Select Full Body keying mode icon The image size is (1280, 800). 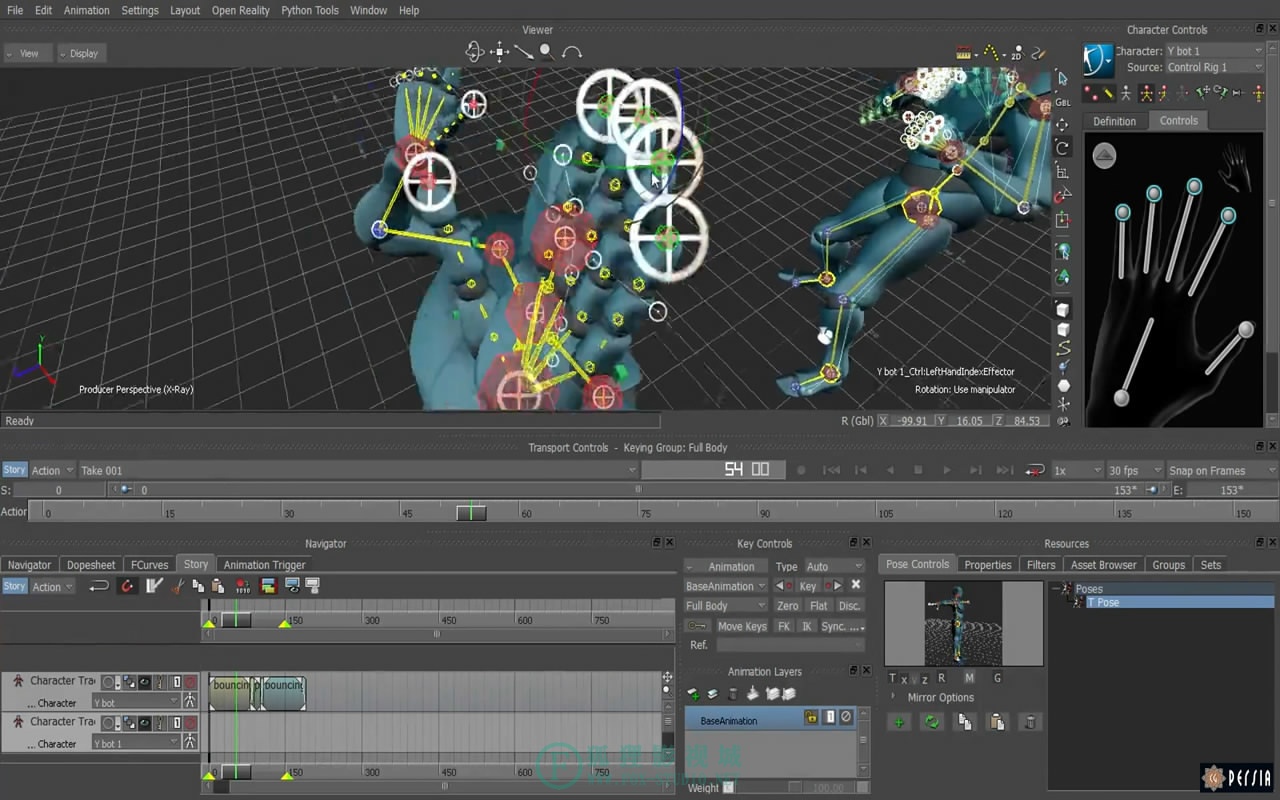1146,93
